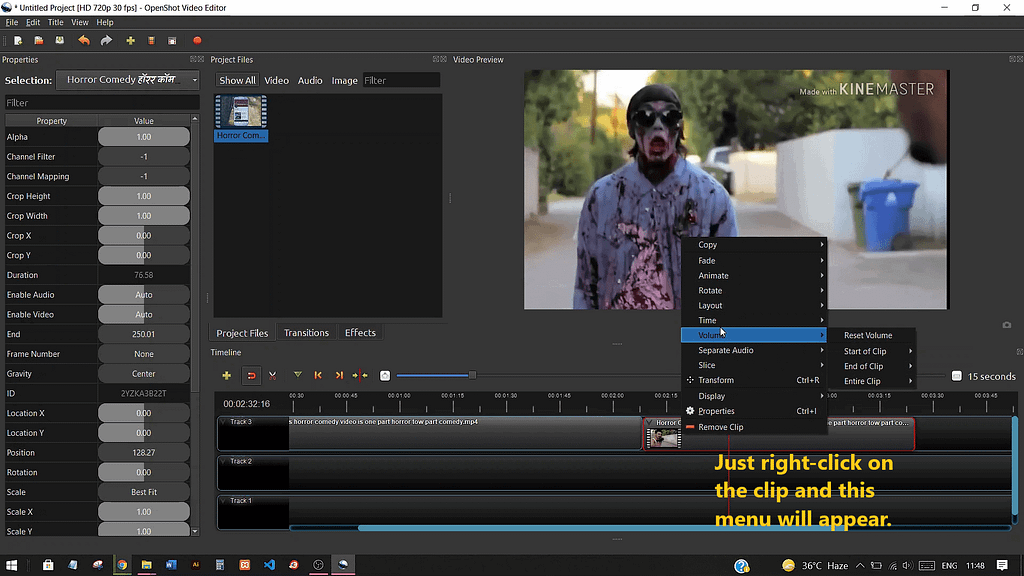
Task: Open the Choose Profile icon
Action: pyautogui.click(x=151, y=40)
